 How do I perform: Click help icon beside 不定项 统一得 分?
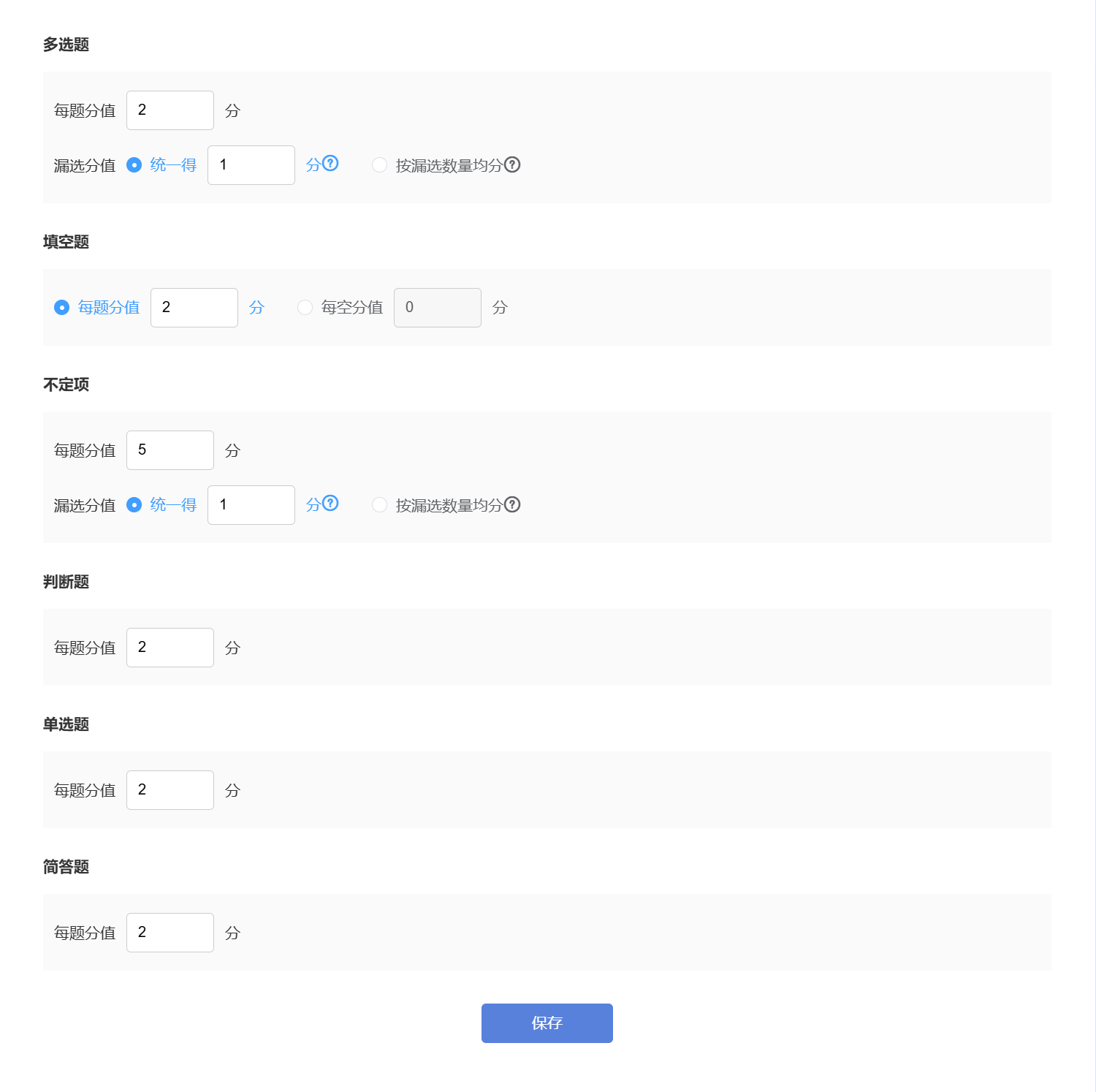coord(331,504)
